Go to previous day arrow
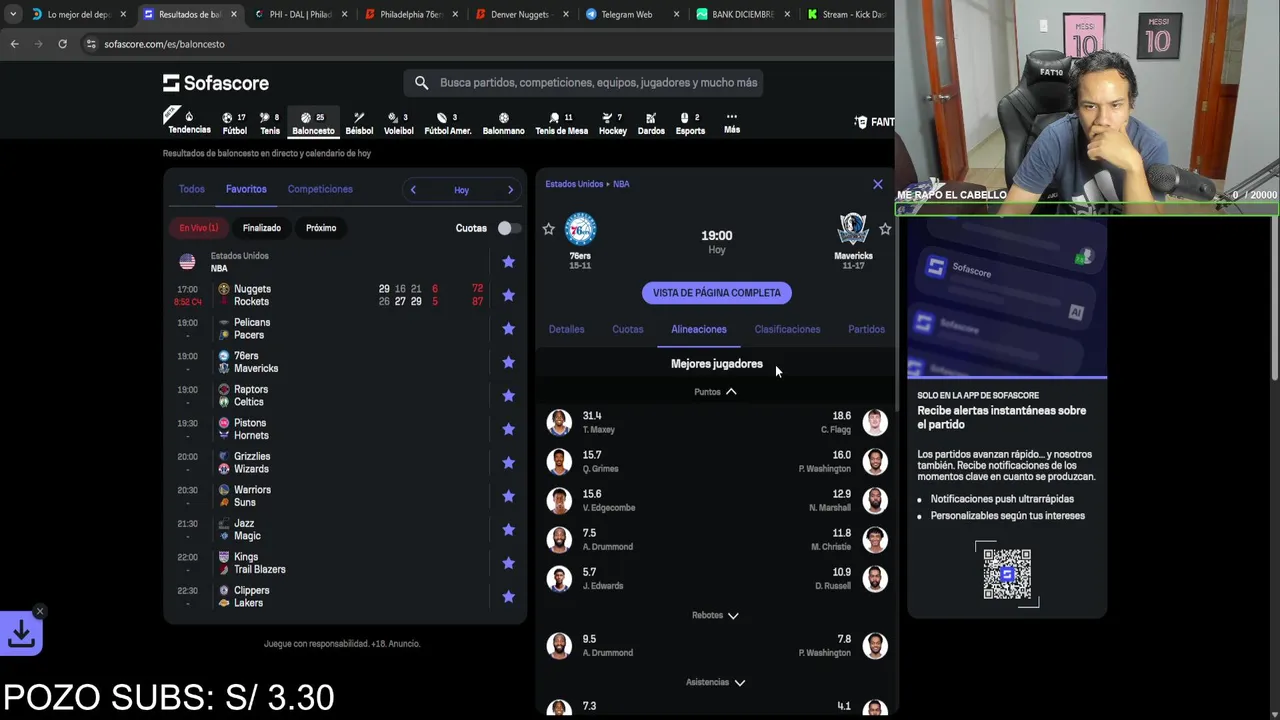The width and height of the screenshot is (1280, 720). [x=413, y=190]
